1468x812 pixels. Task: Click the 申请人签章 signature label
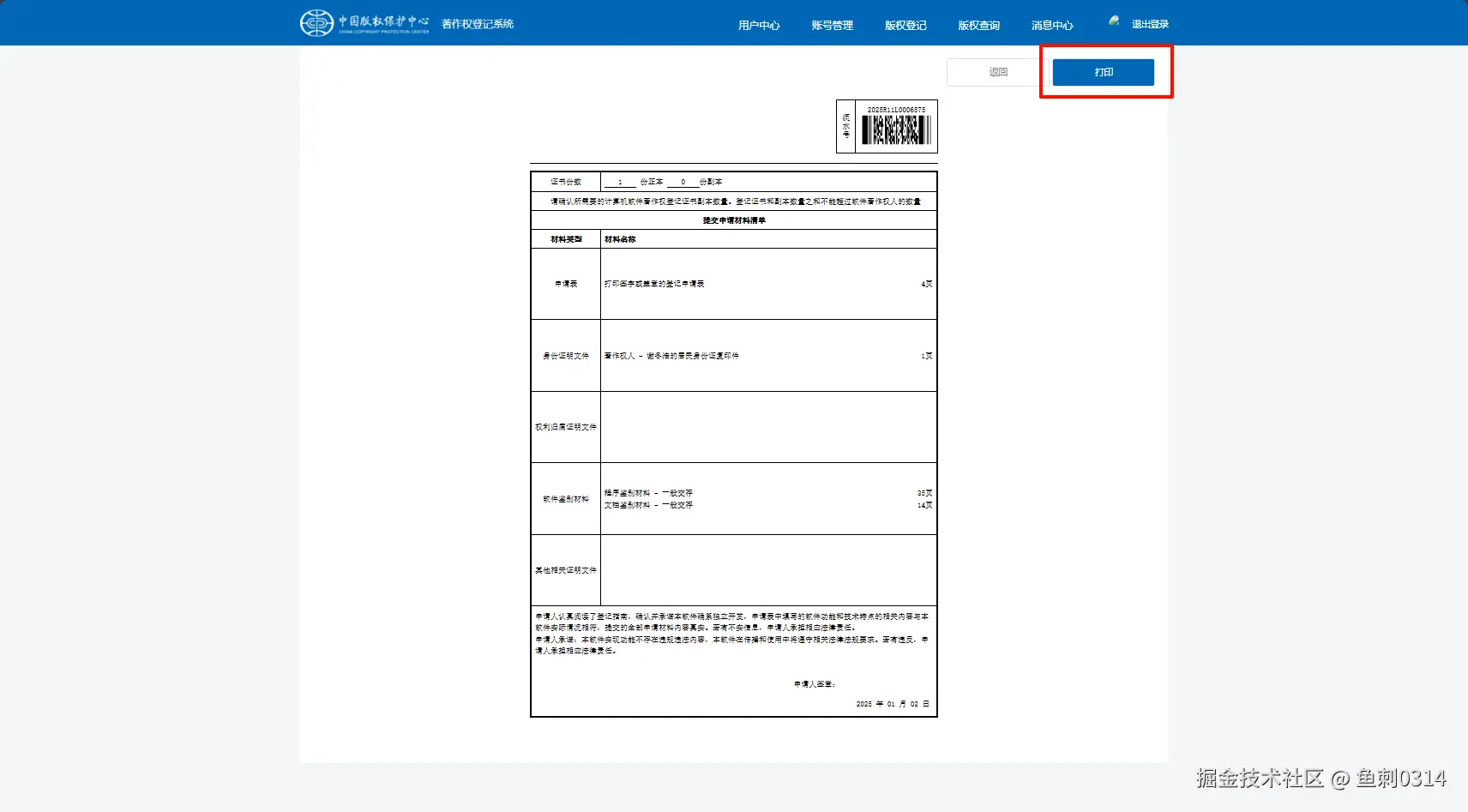815,684
